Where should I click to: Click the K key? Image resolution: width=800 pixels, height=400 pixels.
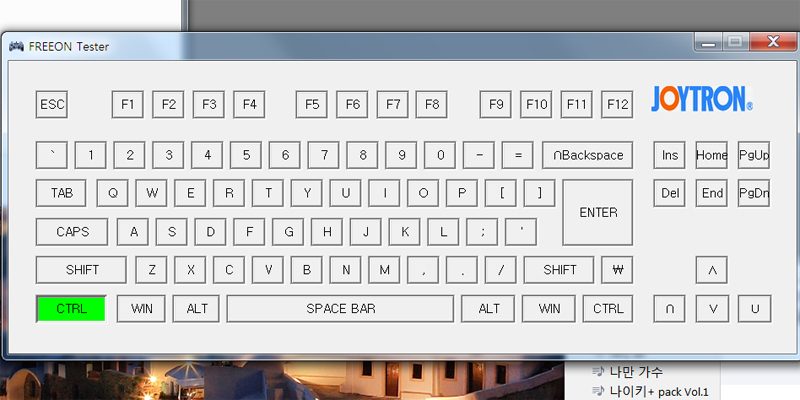pos(405,232)
